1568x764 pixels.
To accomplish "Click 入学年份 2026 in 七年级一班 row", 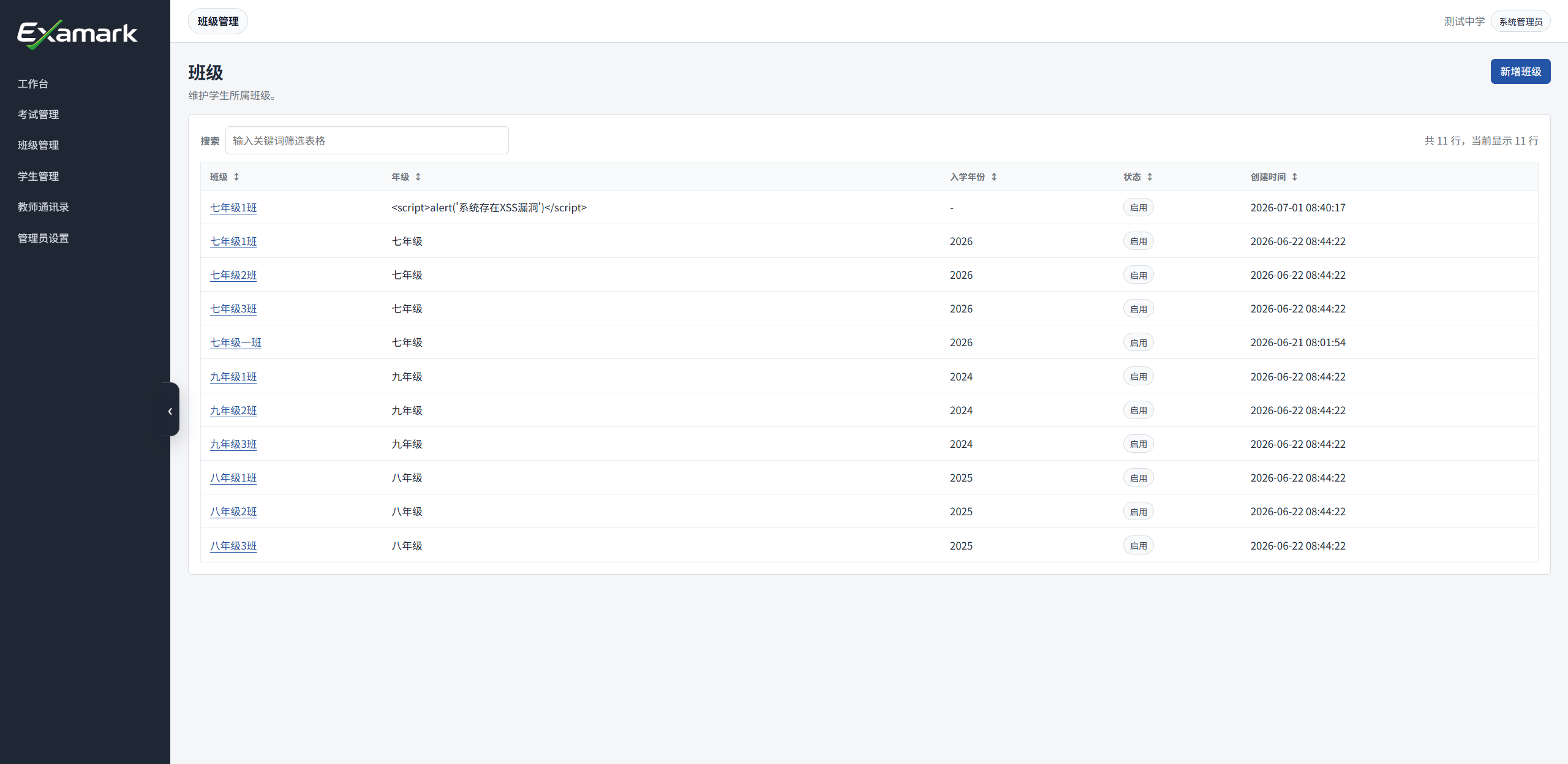I will click(961, 342).
